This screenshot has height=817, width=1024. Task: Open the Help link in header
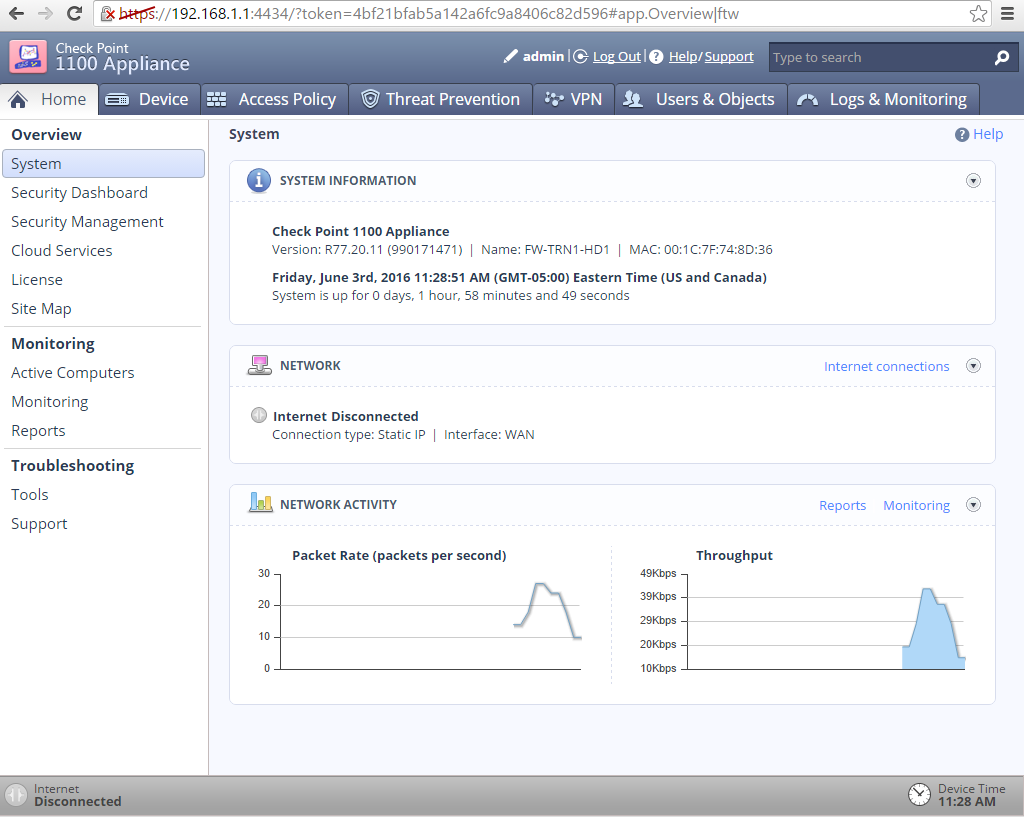(x=683, y=57)
